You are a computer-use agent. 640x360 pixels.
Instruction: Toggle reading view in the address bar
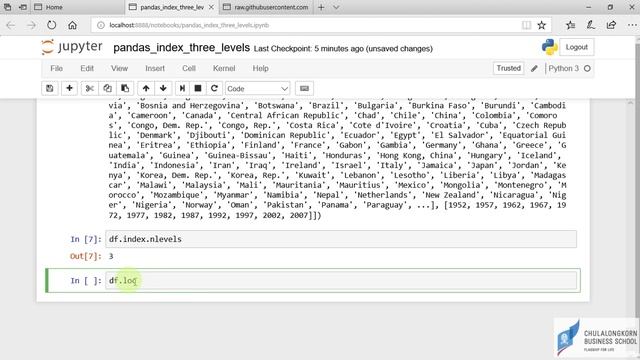point(527,25)
